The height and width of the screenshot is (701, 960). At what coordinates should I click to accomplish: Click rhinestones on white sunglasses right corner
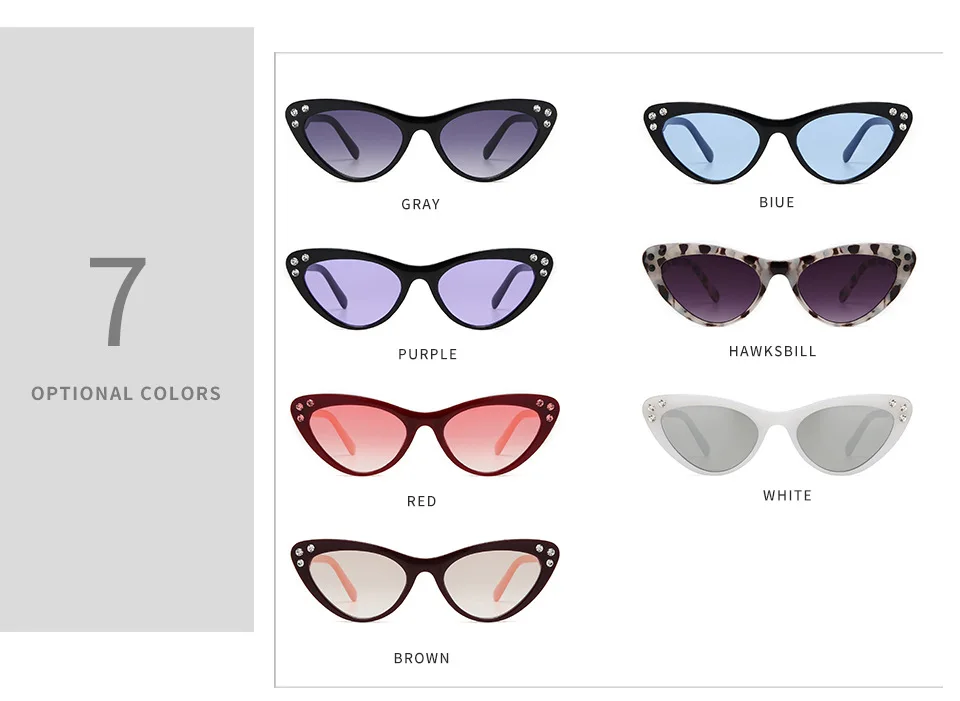point(899,410)
